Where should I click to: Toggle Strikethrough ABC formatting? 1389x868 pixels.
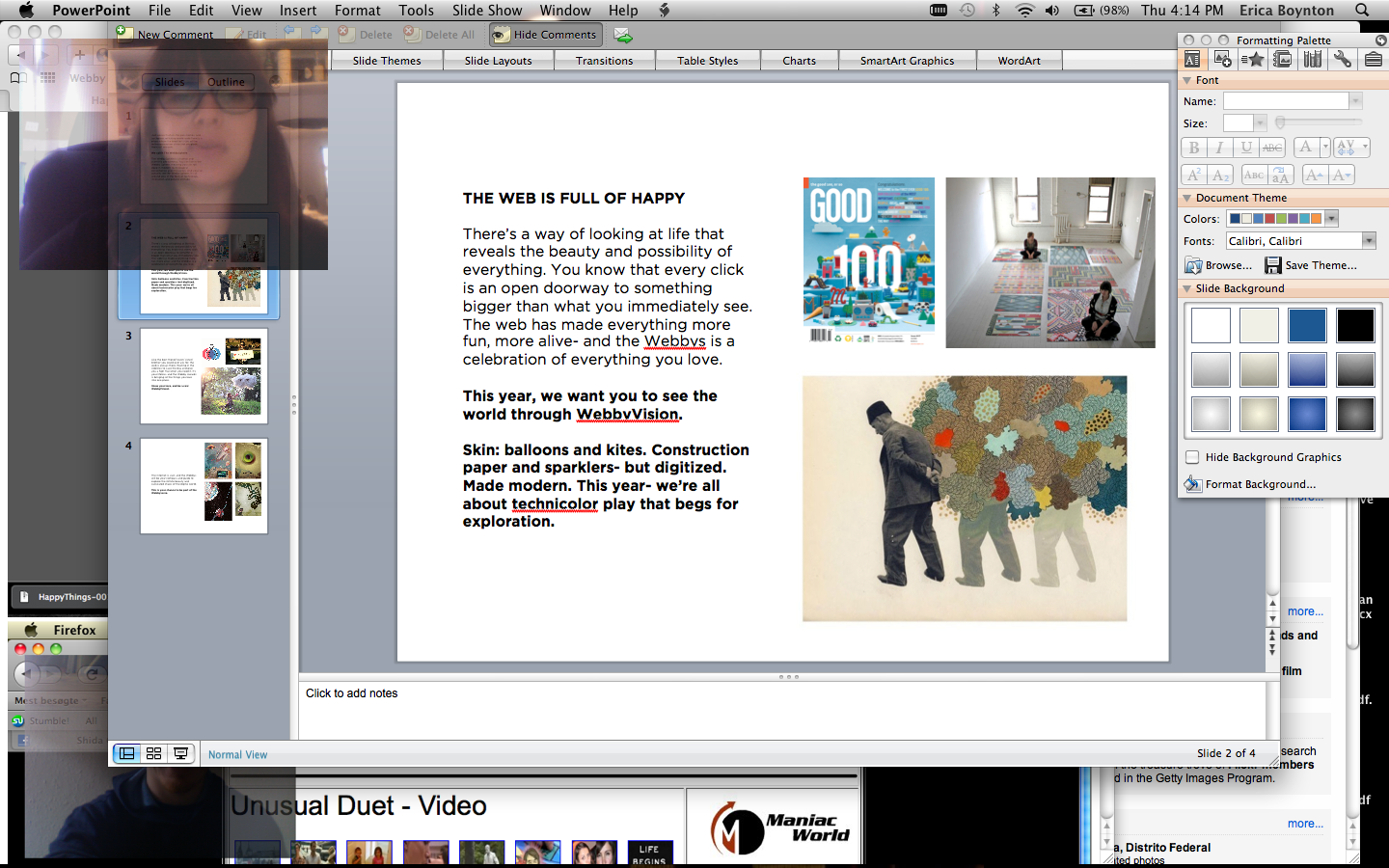click(x=1272, y=148)
